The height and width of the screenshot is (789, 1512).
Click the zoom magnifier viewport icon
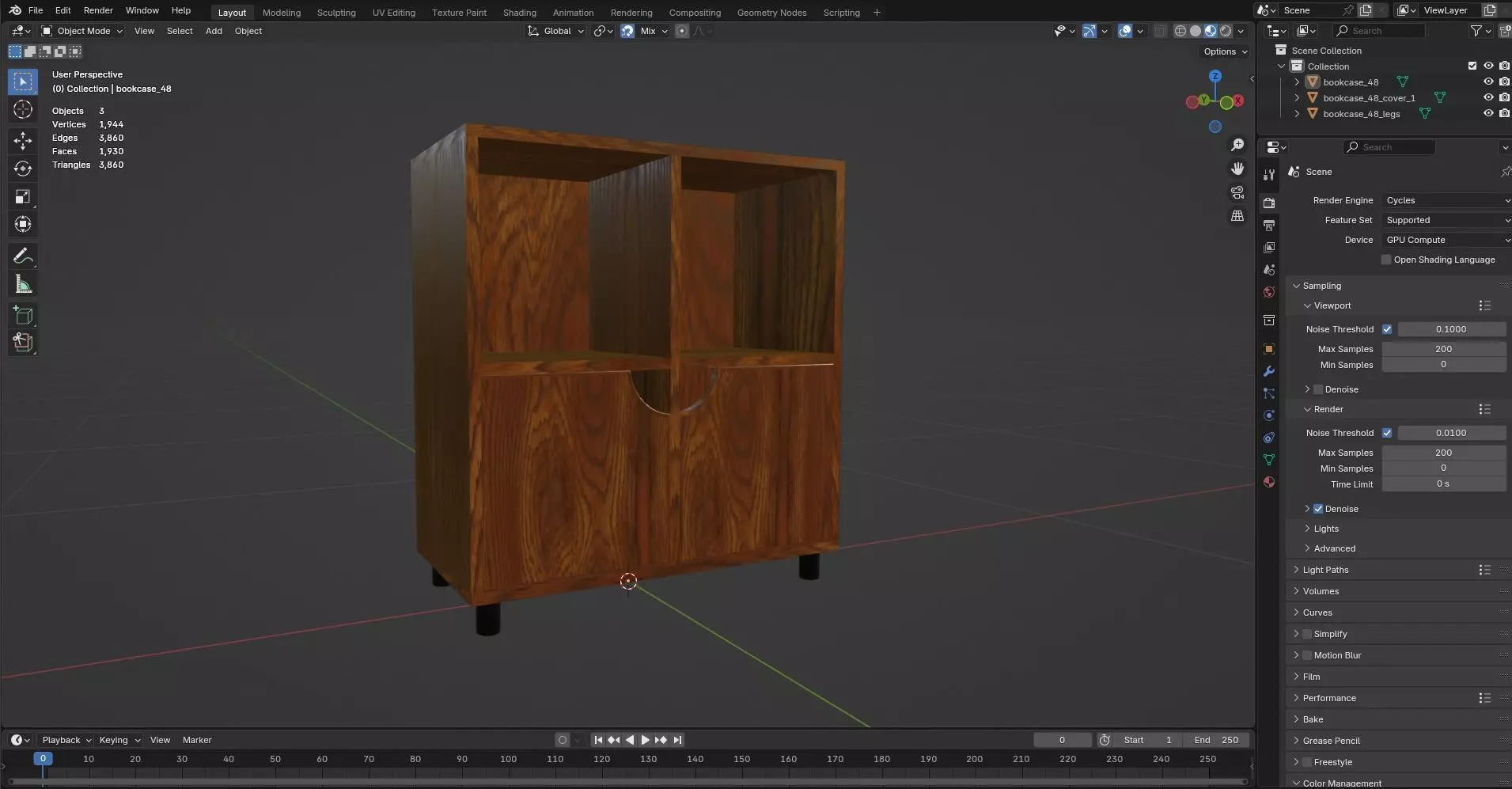[x=1237, y=145]
